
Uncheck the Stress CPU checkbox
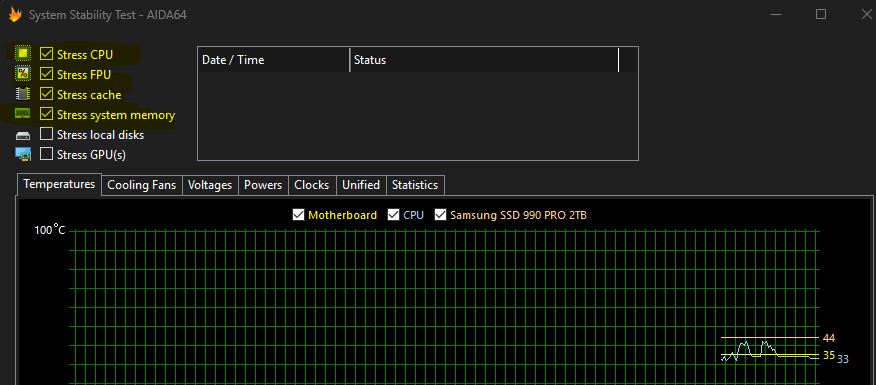tap(46, 54)
